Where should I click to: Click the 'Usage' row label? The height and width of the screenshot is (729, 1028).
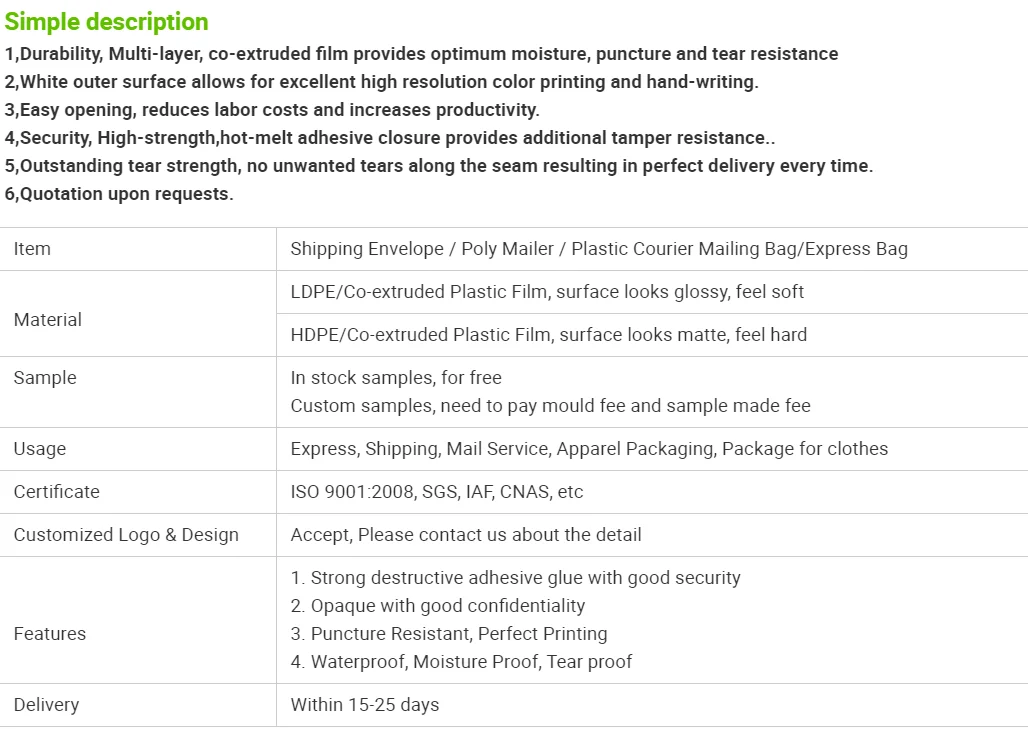tap(40, 449)
